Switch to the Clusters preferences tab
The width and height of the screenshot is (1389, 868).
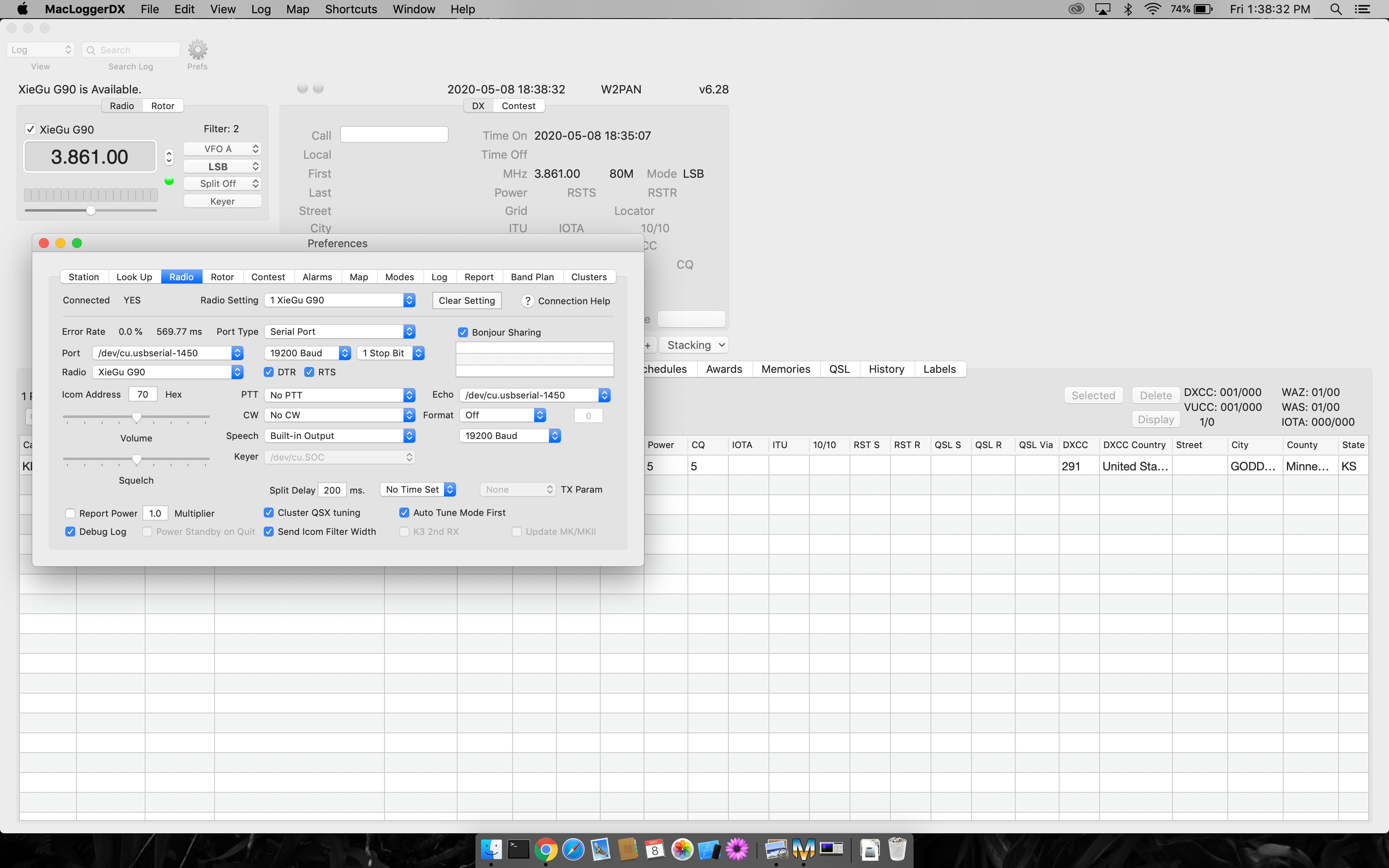pyautogui.click(x=589, y=277)
